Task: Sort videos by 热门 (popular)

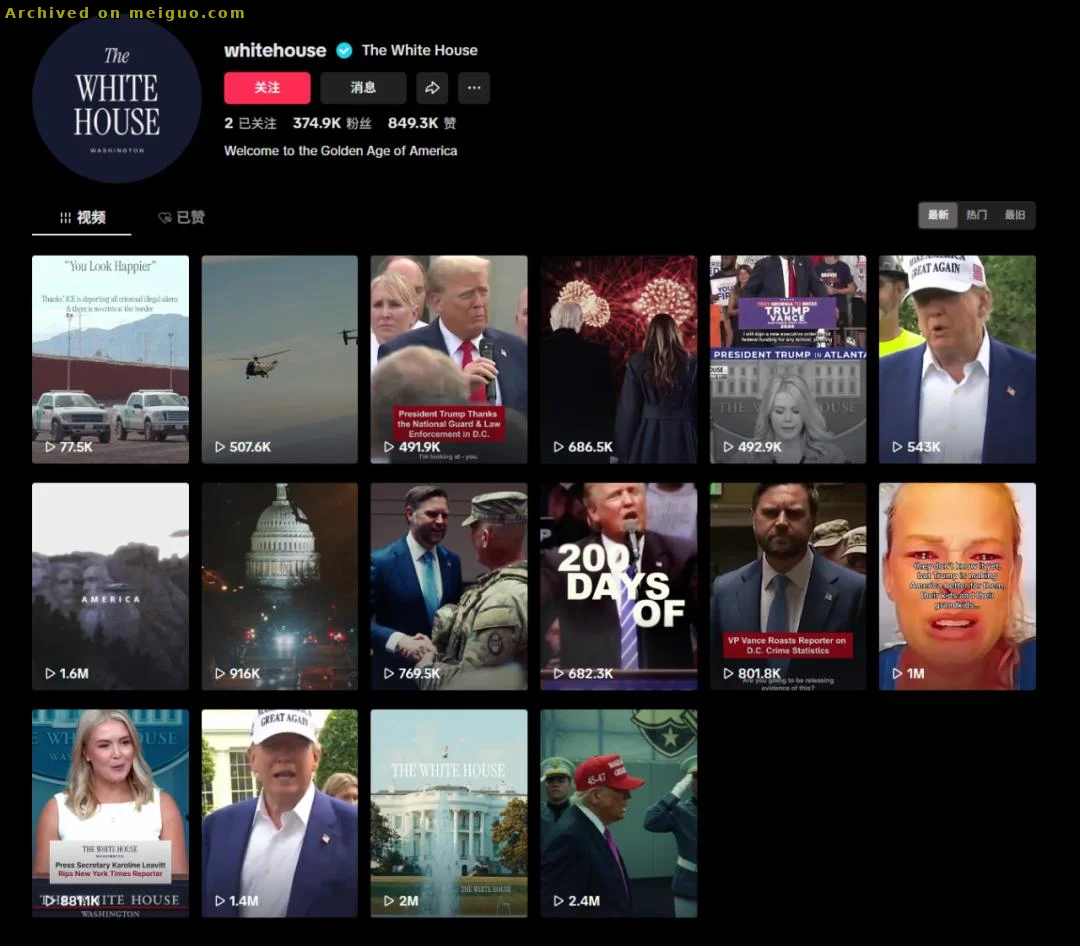Action: click(977, 215)
